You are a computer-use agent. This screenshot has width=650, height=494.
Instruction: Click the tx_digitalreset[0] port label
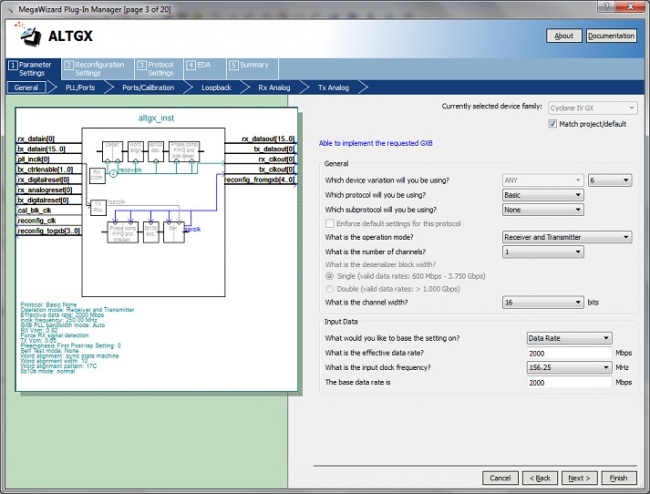[x=43, y=200]
